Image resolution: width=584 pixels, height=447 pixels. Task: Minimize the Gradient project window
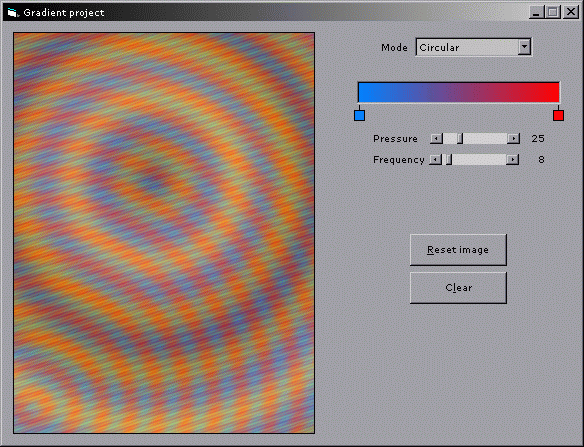536,12
